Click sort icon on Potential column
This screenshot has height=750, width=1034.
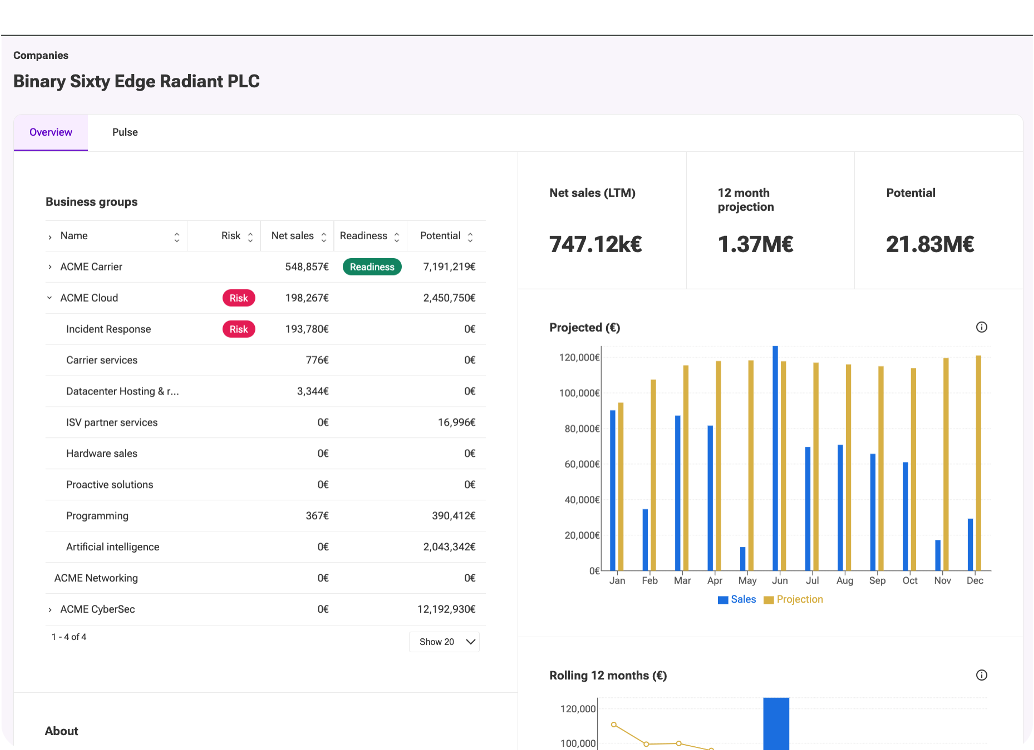[x=470, y=237]
